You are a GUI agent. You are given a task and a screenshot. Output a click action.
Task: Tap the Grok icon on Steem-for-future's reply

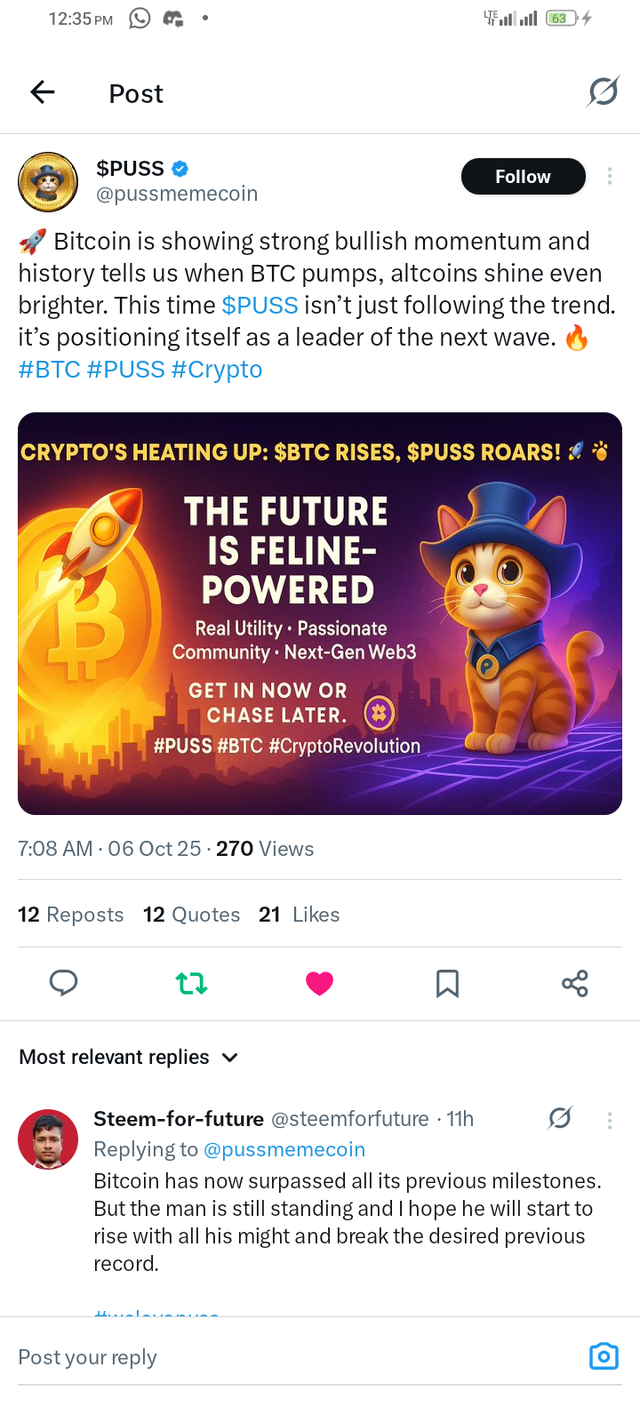point(560,1118)
